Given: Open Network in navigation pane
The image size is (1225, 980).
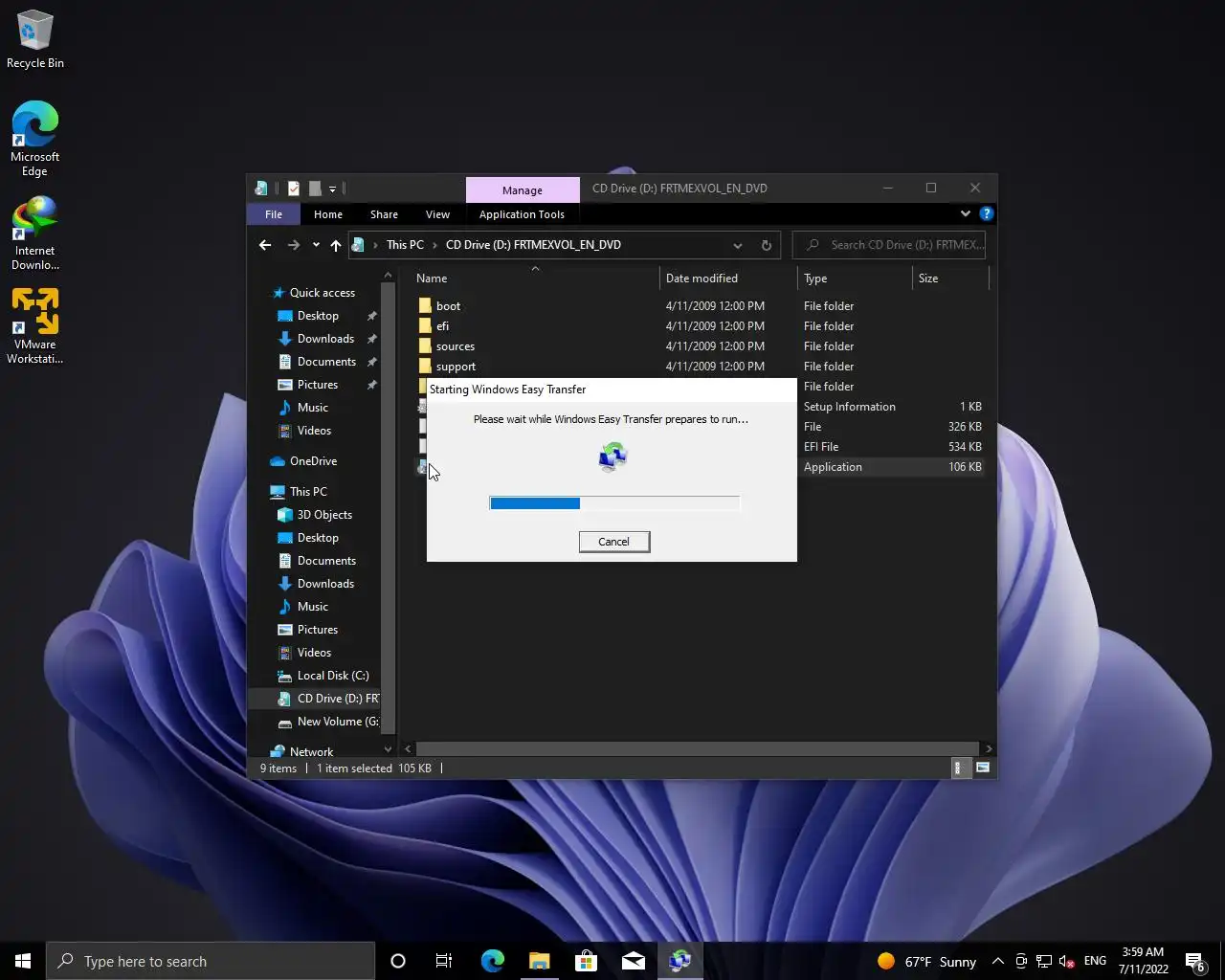Looking at the screenshot, I should coord(311,752).
